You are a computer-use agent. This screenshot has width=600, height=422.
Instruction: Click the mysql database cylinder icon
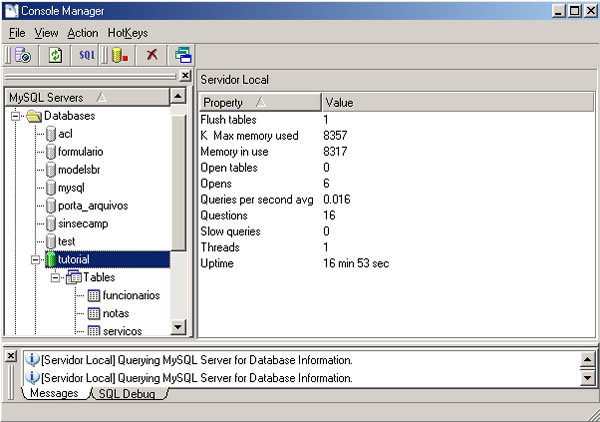51,188
